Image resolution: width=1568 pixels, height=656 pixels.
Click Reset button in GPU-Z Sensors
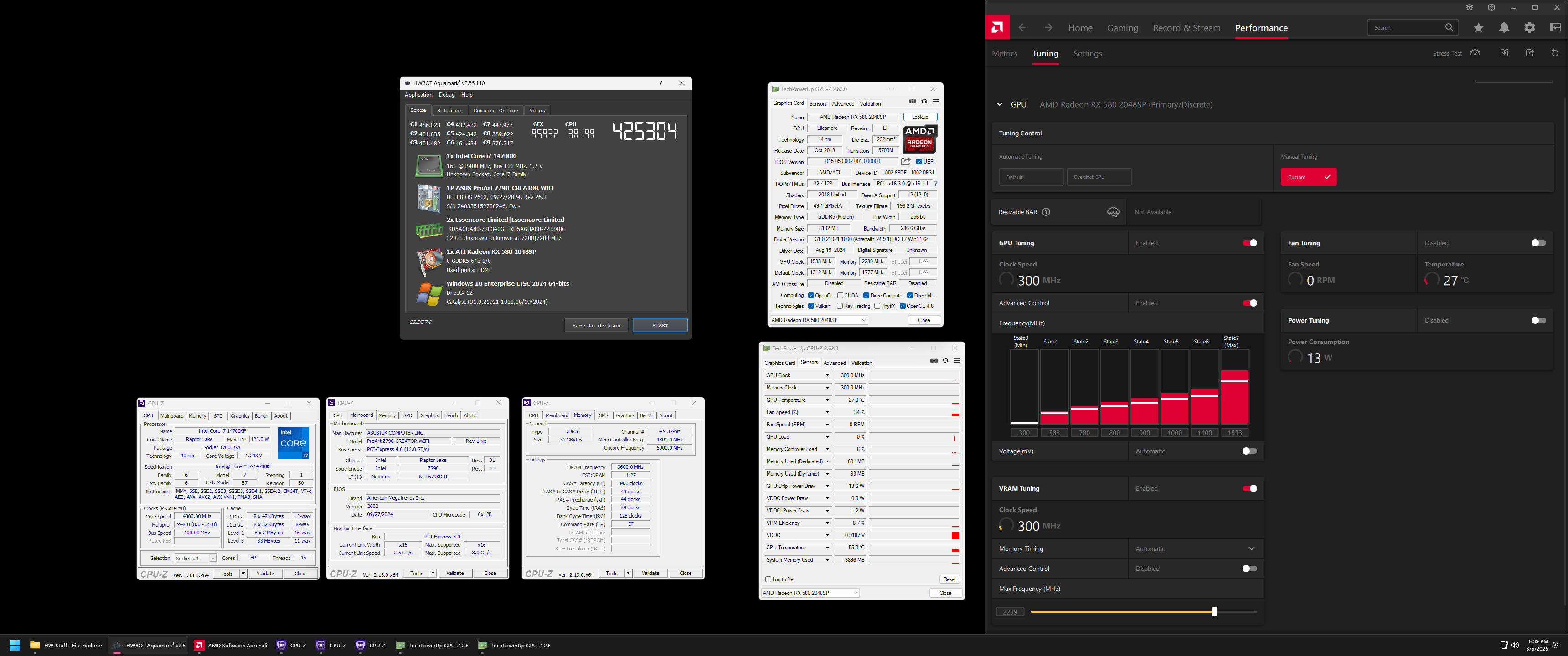point(949,579)
